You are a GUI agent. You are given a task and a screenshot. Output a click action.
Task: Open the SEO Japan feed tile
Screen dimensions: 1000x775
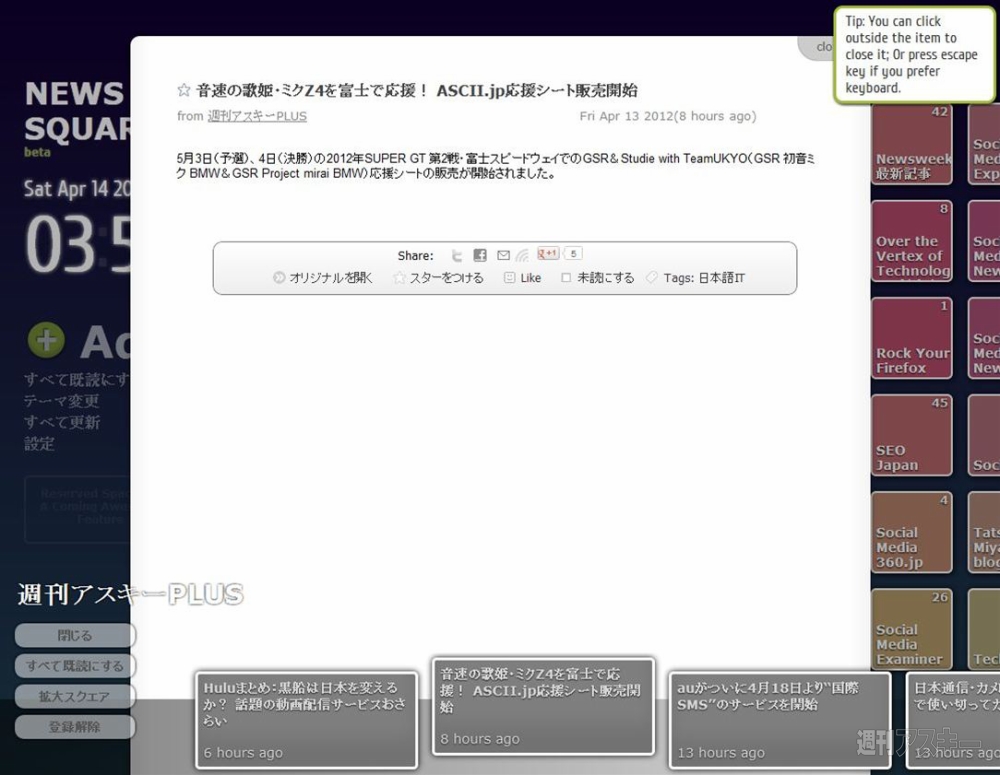912,435
